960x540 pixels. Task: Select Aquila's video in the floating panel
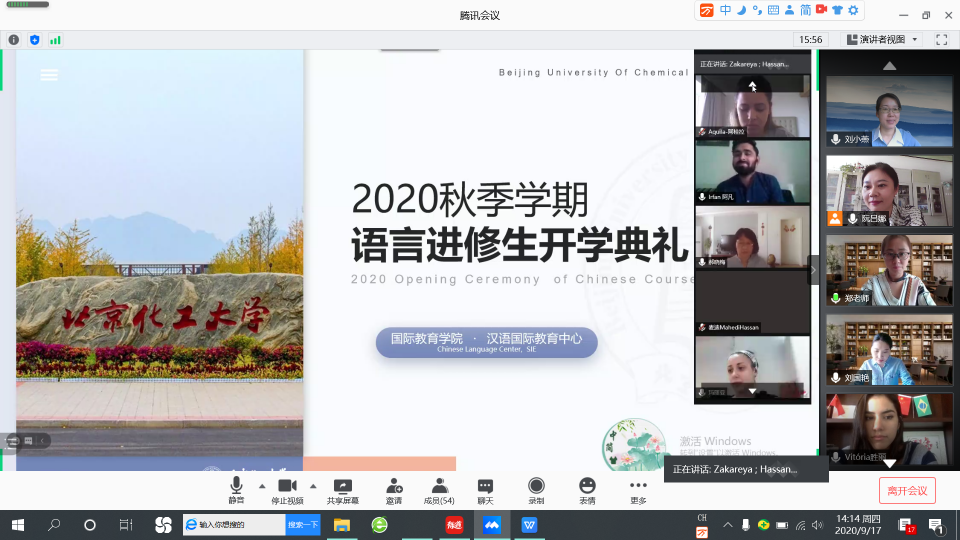click(752, 106)
